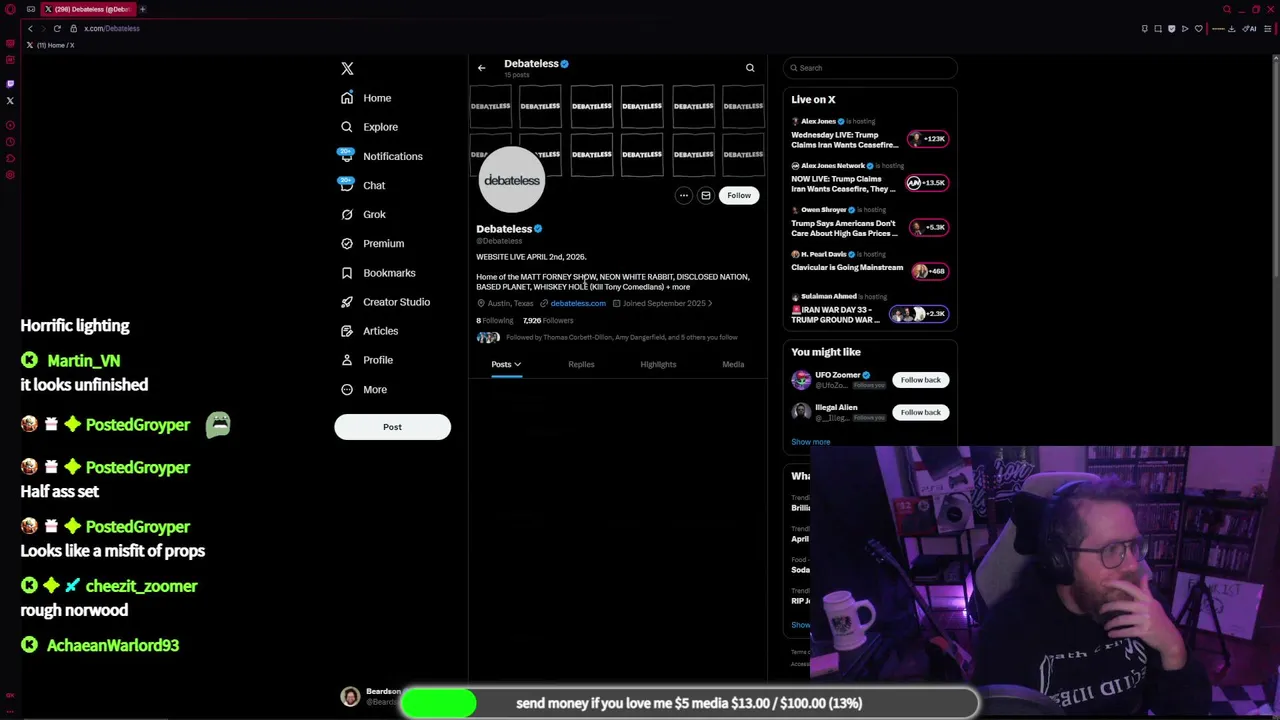Open a new browser tab with plus
Image resolution: width=1280 pixels, height=720 pixels.
click(142, 9)
